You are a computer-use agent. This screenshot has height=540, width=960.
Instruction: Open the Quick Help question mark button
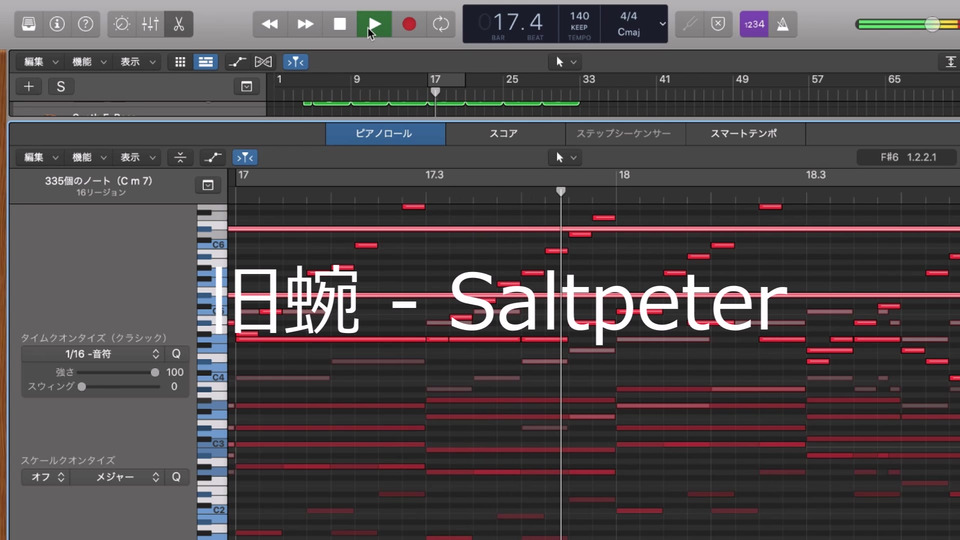coord(86,23)
